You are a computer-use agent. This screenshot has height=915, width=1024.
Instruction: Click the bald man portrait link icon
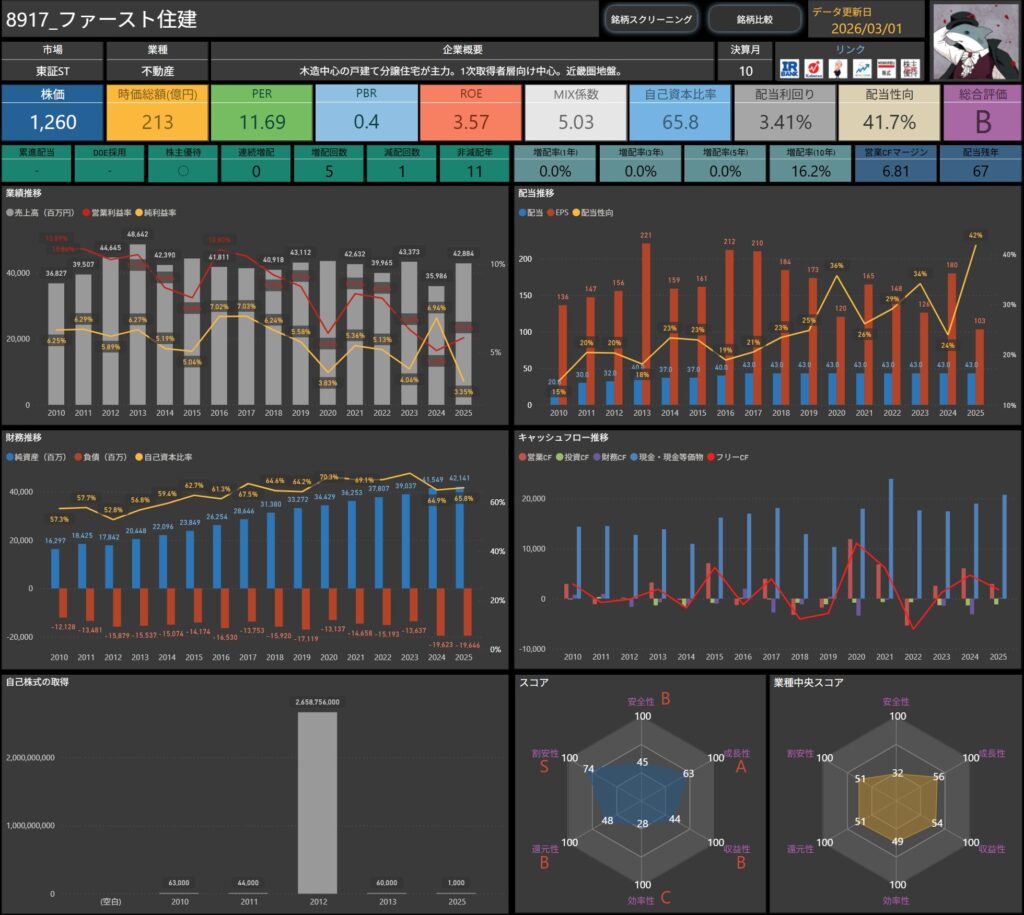838,68
